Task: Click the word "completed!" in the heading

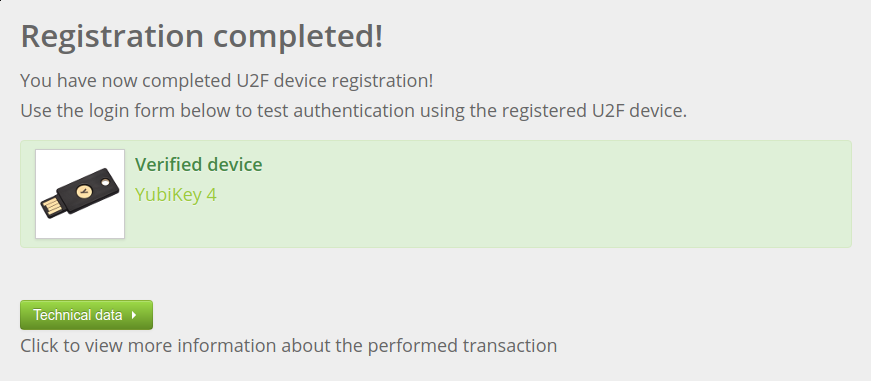Action: (x=298, y=36)
